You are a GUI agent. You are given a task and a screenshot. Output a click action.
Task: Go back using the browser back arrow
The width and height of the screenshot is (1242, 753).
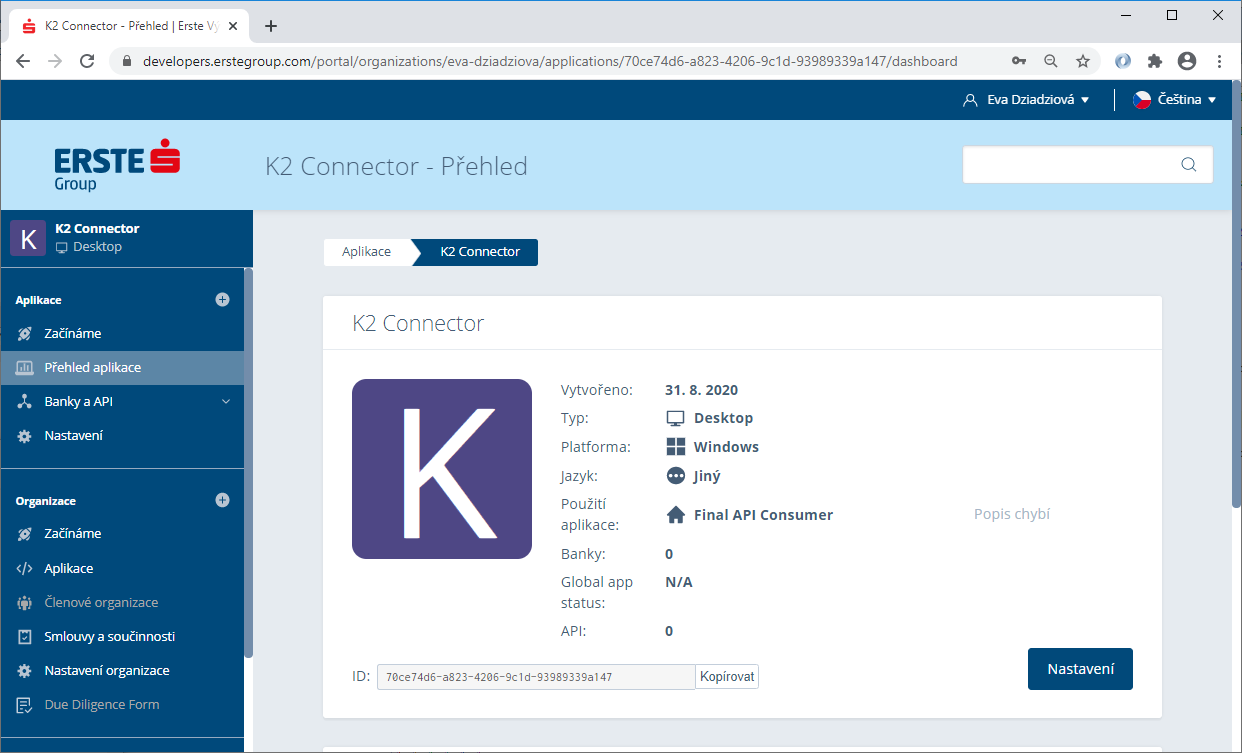tap(23, 61)
